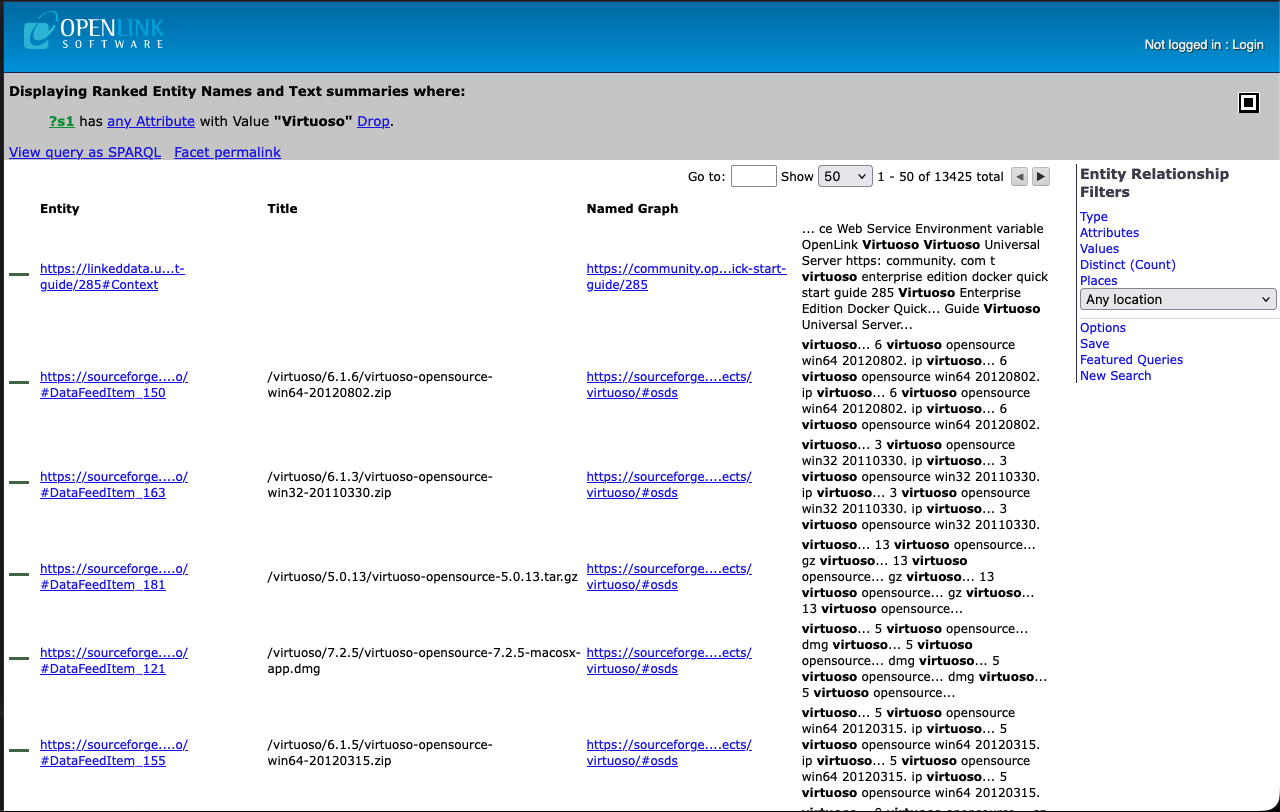1280x812 pixels.
Task: Go to the next results page arrow
Action: click(x=1041, y=177)
